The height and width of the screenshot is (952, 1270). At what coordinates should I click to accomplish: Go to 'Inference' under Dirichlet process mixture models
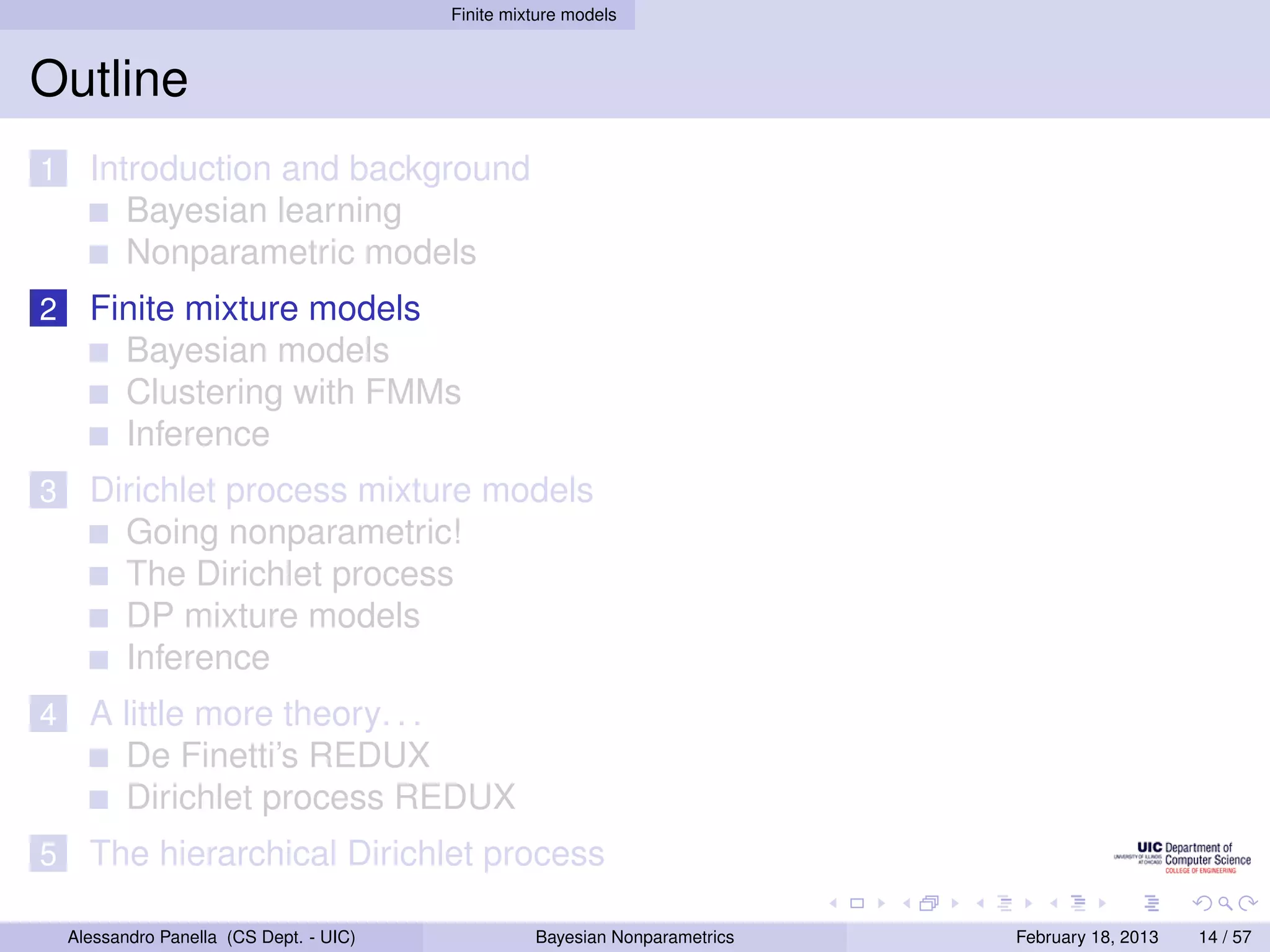[x=198, y=658]
